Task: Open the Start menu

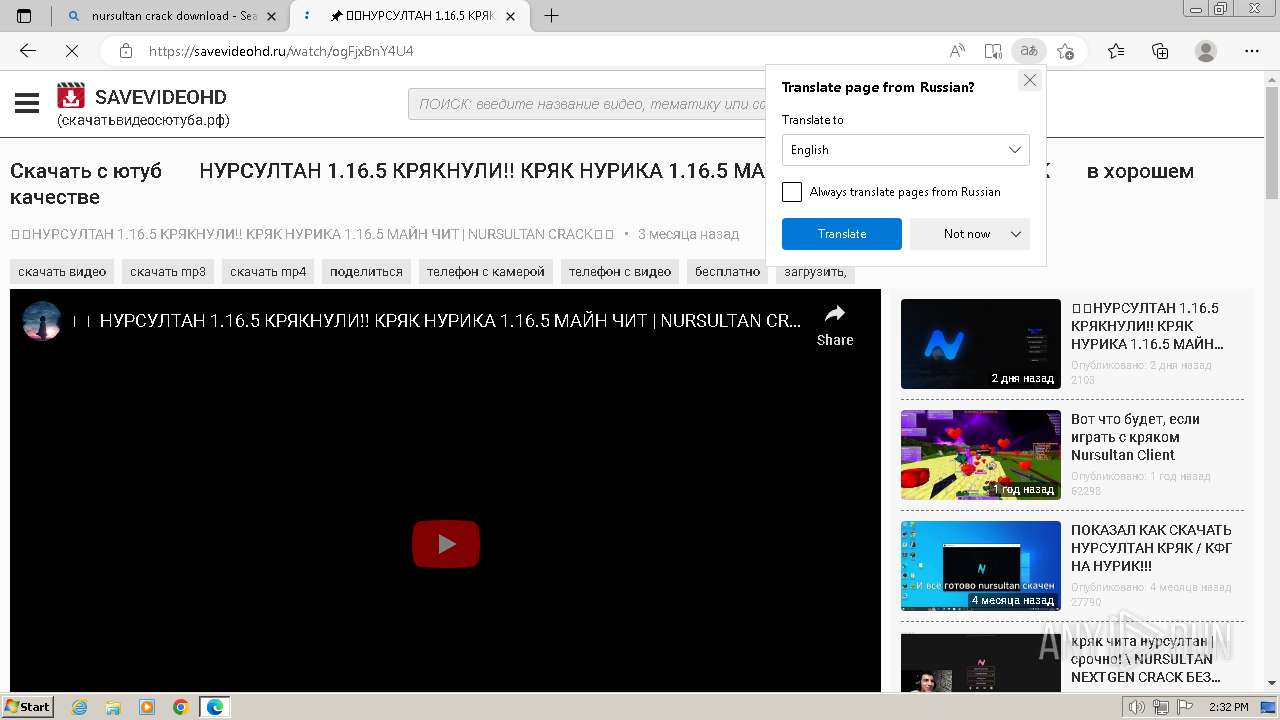Action: (27, 707)
